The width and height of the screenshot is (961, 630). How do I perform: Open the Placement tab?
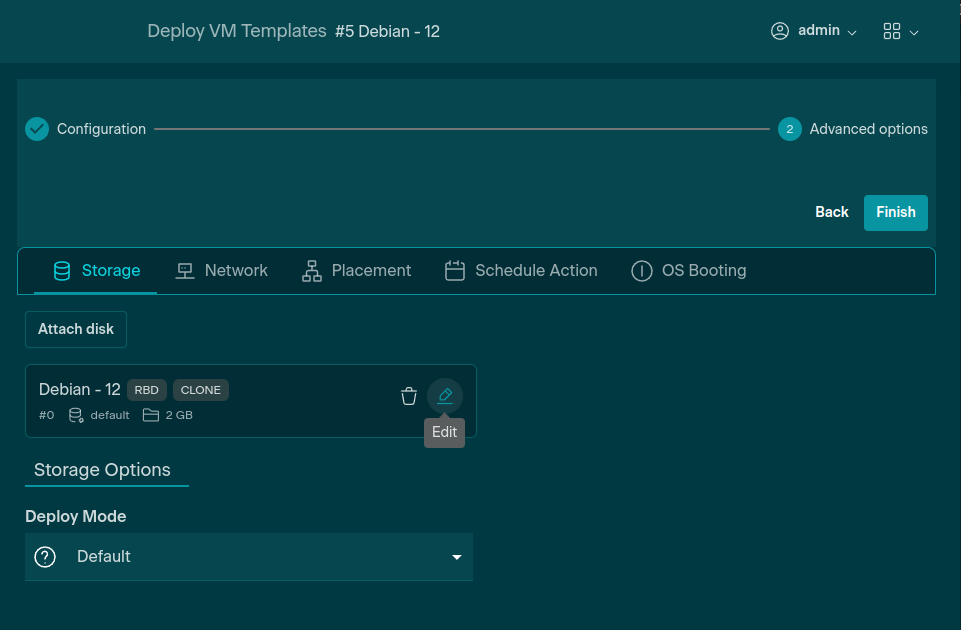356,271
